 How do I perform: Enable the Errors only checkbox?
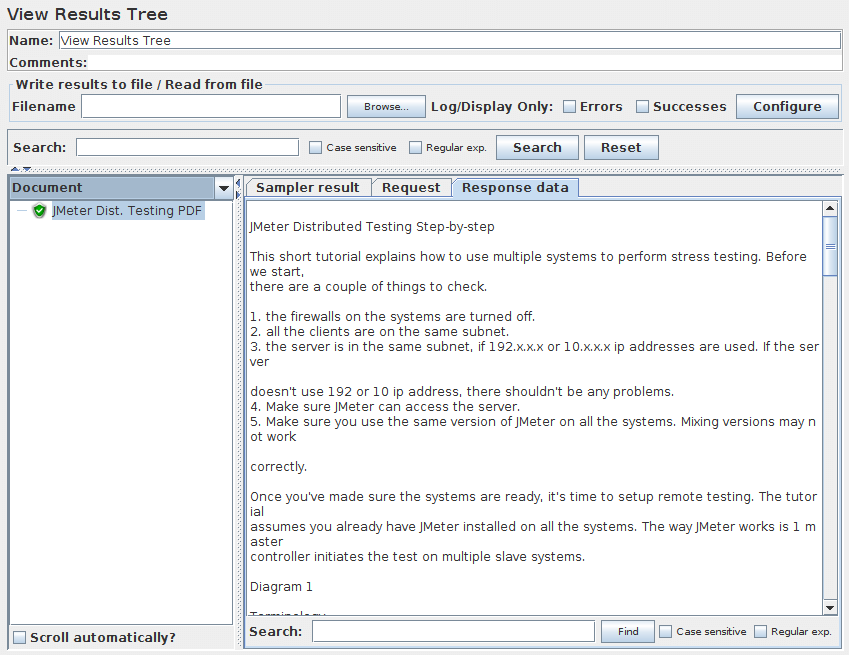(569, 107)
